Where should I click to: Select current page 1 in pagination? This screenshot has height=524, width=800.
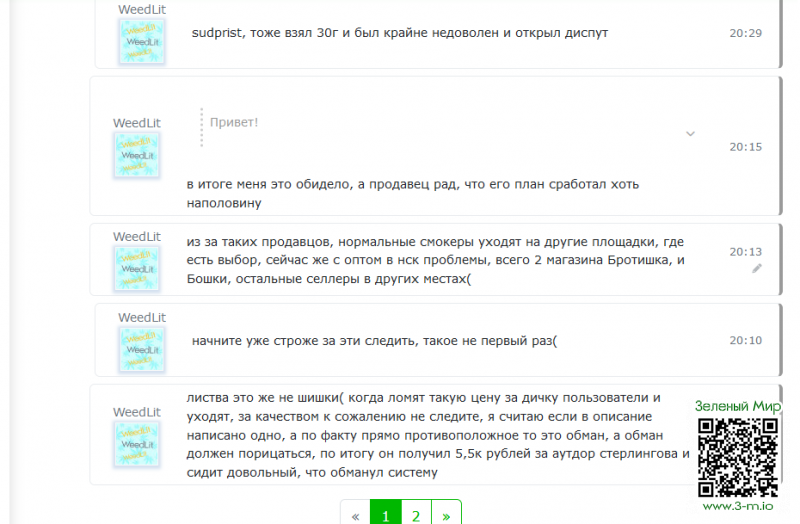(385, 515)
